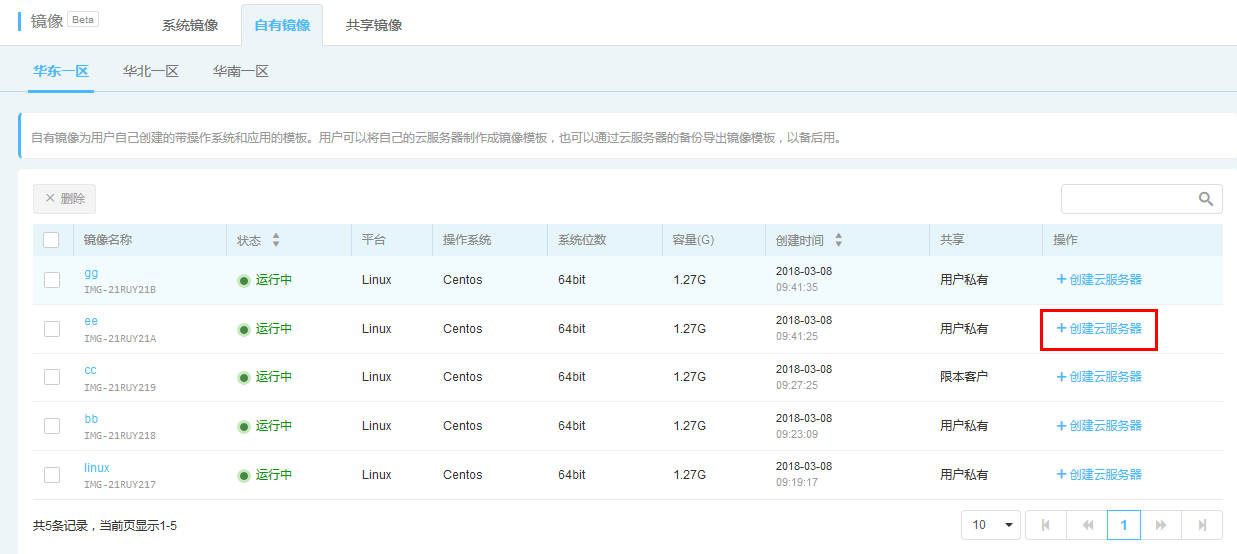Click 创建云服务器 for image bb

[x=1099, y=426]
